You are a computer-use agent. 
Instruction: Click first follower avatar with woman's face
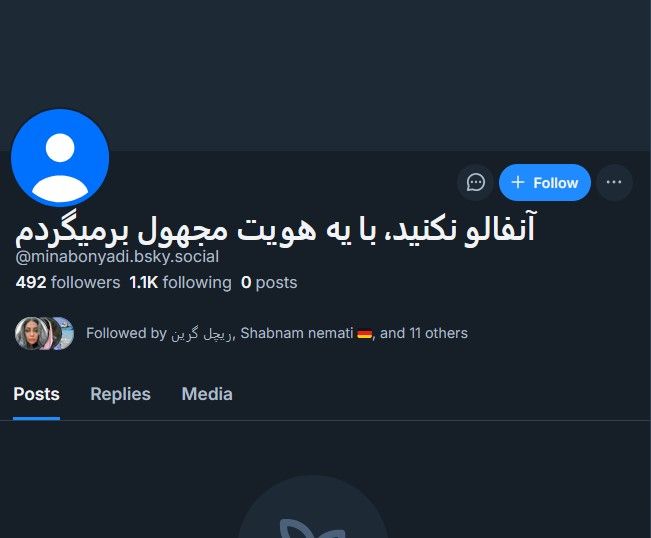(x=30, y=333)
